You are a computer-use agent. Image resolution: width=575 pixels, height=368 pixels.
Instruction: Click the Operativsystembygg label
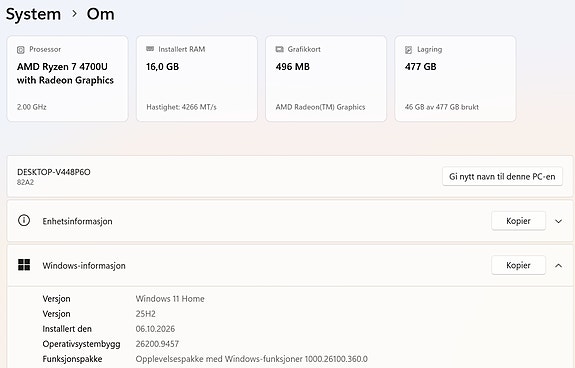point(81,344)
